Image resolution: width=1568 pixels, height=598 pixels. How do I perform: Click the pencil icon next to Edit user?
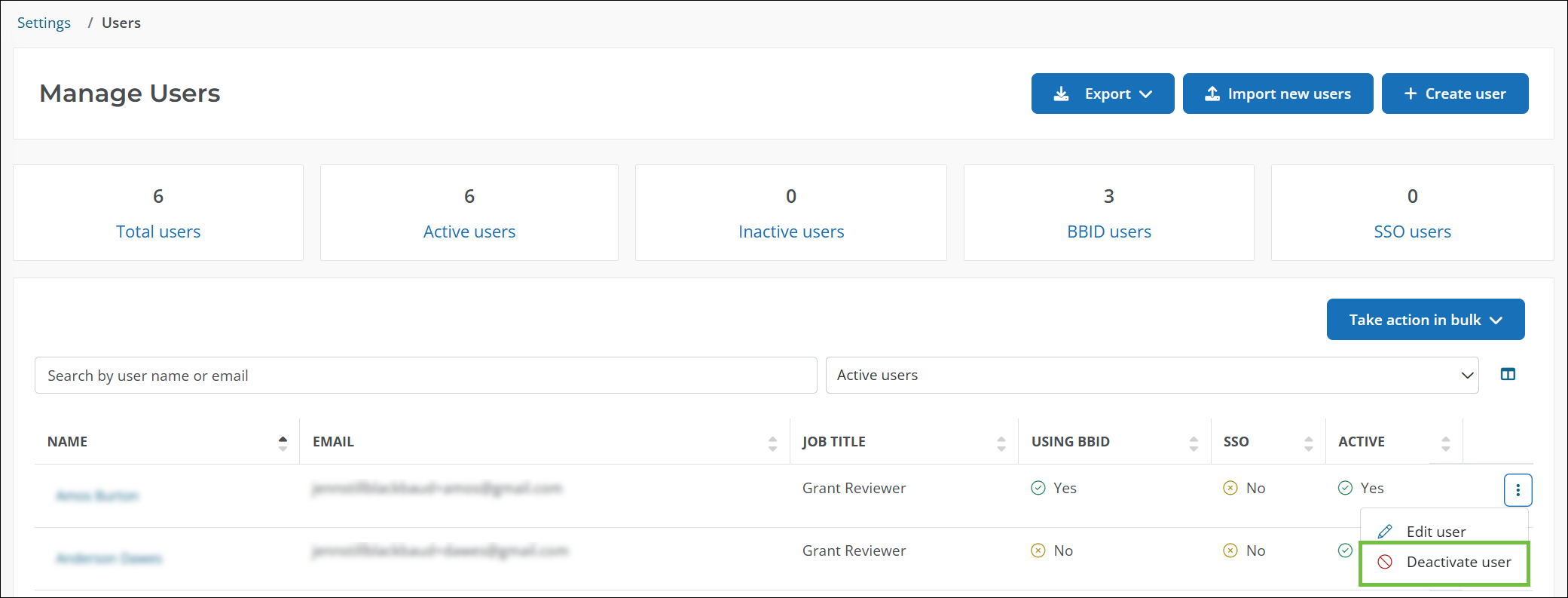click(1385, 532)
